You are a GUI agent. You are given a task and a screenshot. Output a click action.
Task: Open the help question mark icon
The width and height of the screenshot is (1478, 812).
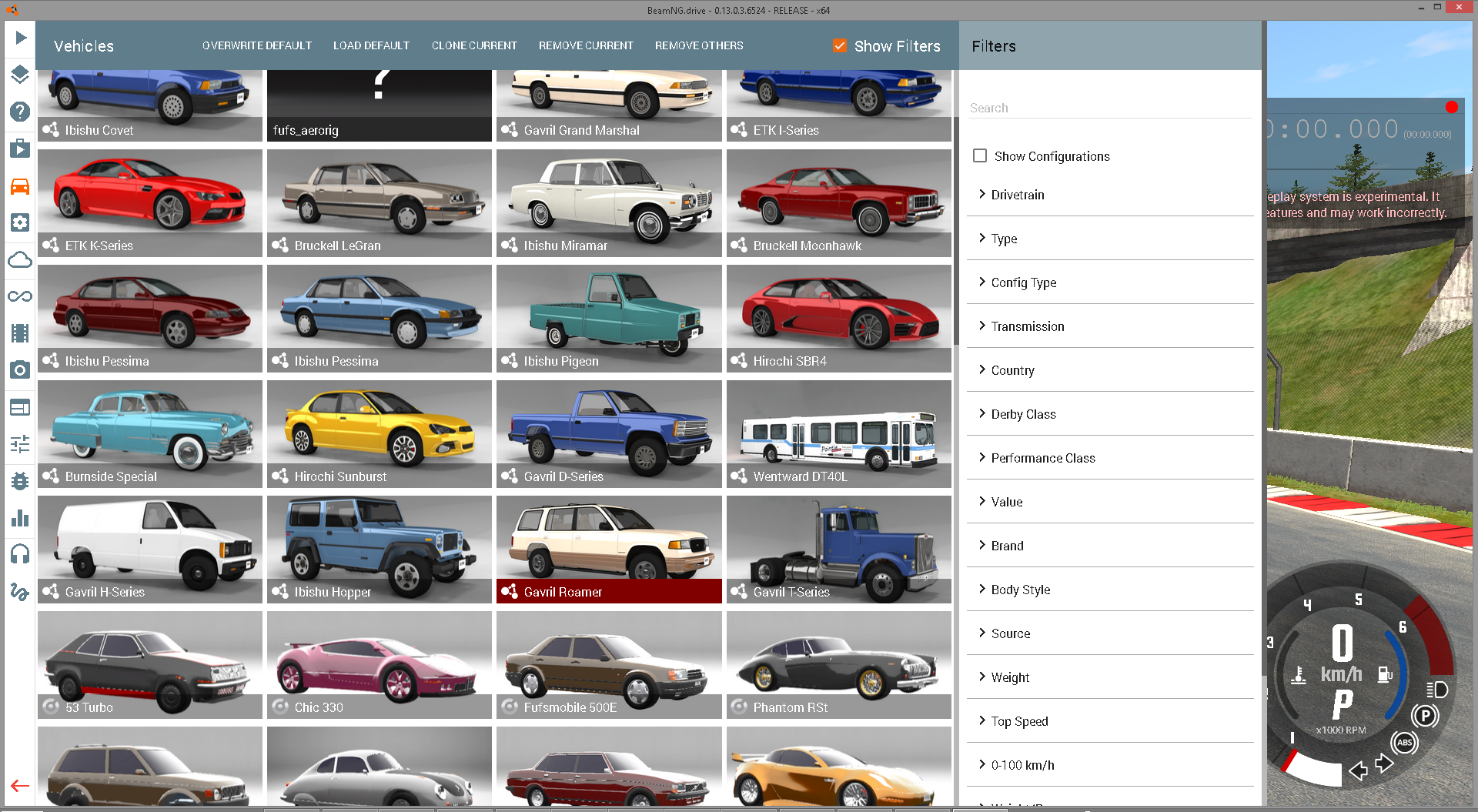(x=20, y=111)
